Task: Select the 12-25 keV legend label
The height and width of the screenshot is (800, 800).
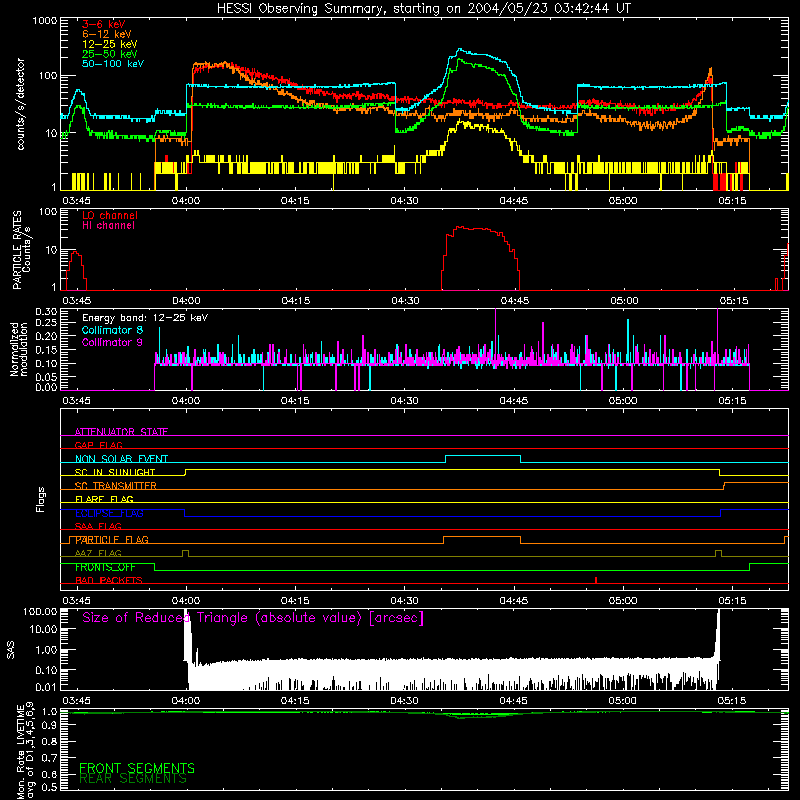Action: click(x=110, y=44)
